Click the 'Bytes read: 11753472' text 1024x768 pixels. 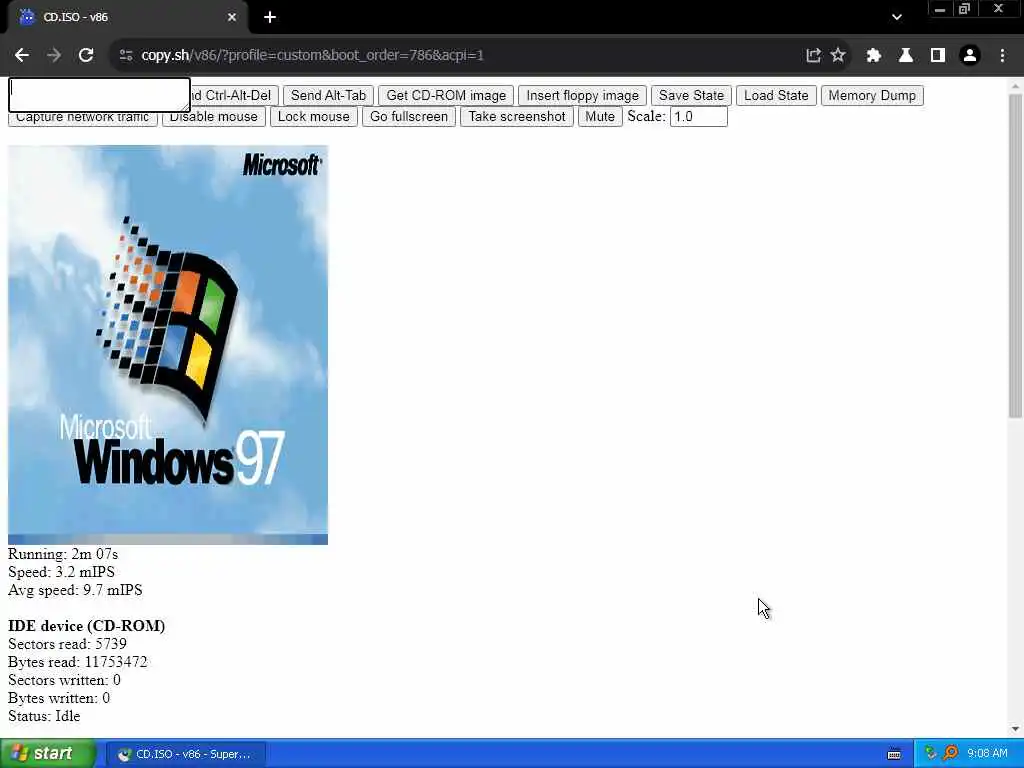tap(78, 662)
